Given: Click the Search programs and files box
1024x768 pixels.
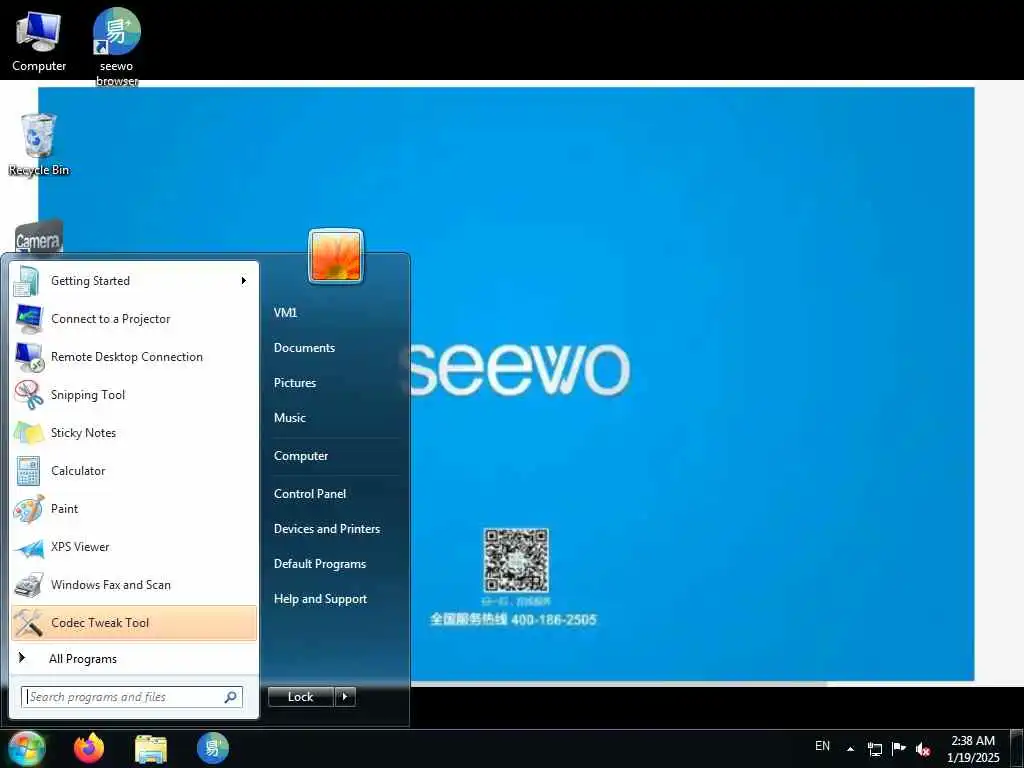Looking at the screenshot, I should [132, 697].
